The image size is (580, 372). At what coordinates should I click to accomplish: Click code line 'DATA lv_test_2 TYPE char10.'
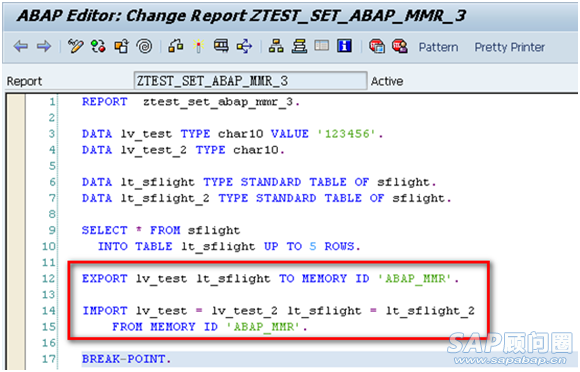[183, 150]
